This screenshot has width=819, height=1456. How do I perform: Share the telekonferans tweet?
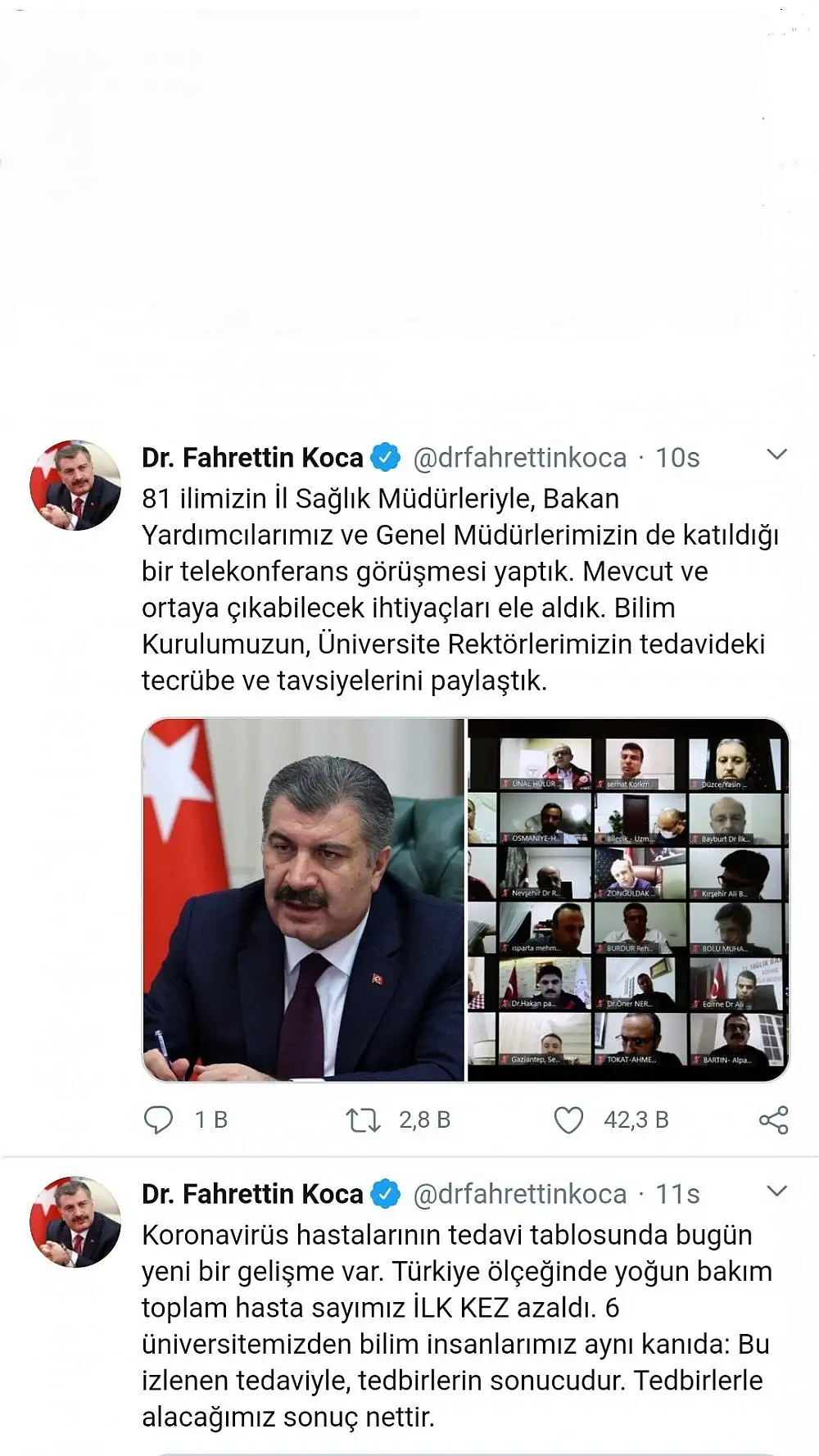click(773, 1119)
